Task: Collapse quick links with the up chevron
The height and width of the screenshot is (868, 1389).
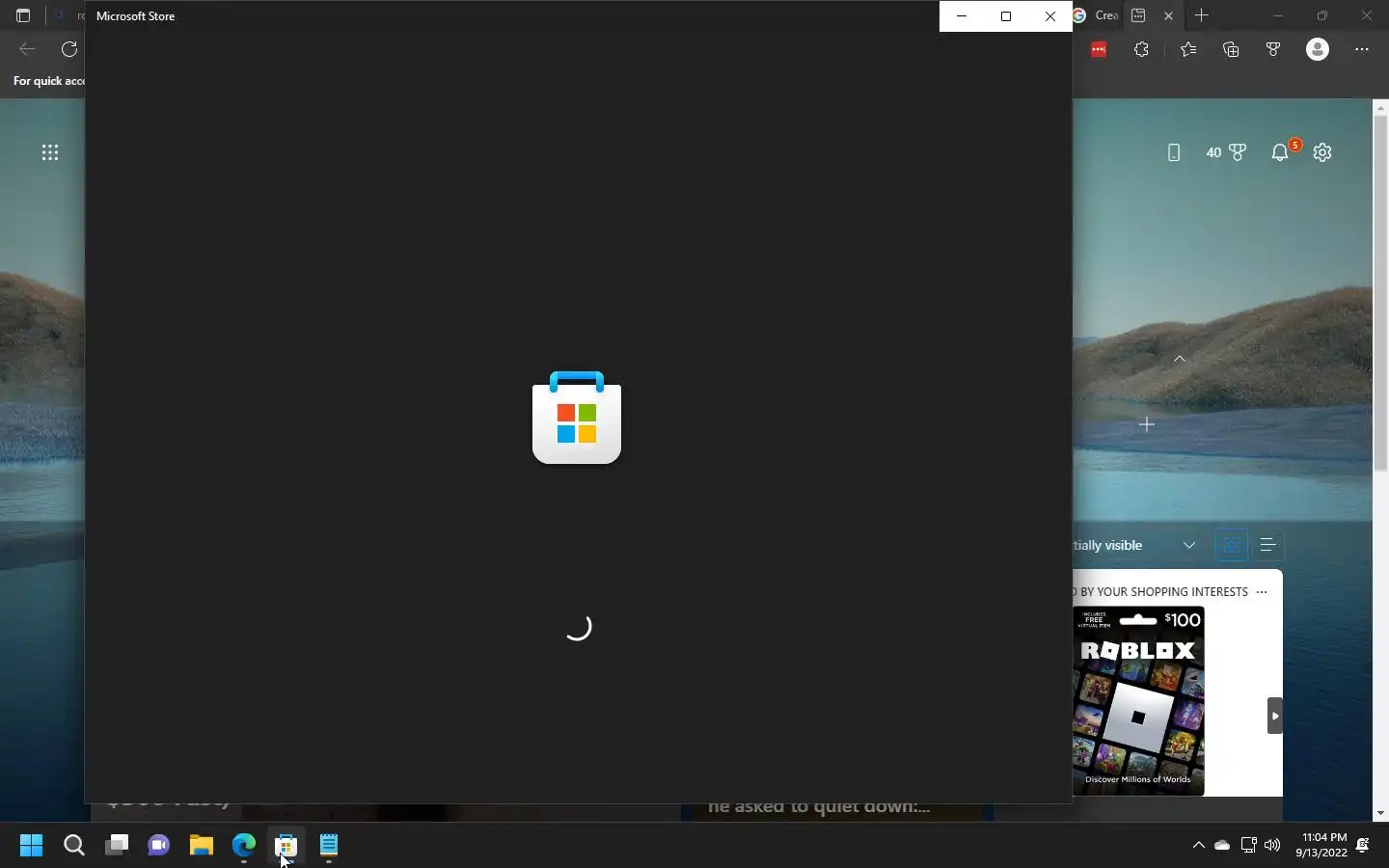Action: pos(1180,359)
